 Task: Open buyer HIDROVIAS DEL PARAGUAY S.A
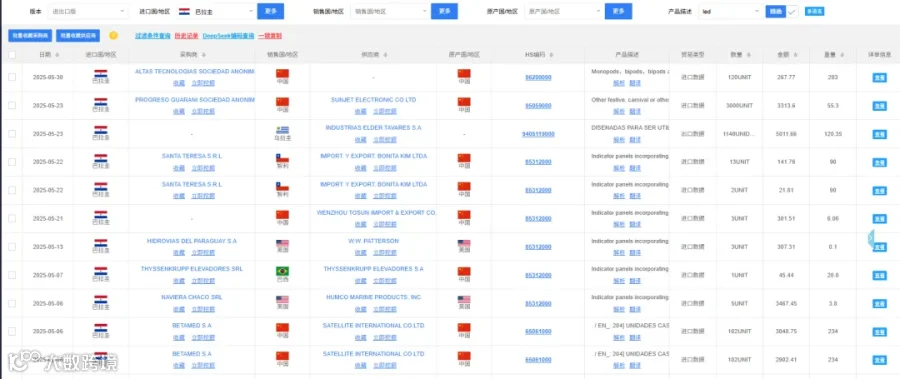tap(192, 241)
